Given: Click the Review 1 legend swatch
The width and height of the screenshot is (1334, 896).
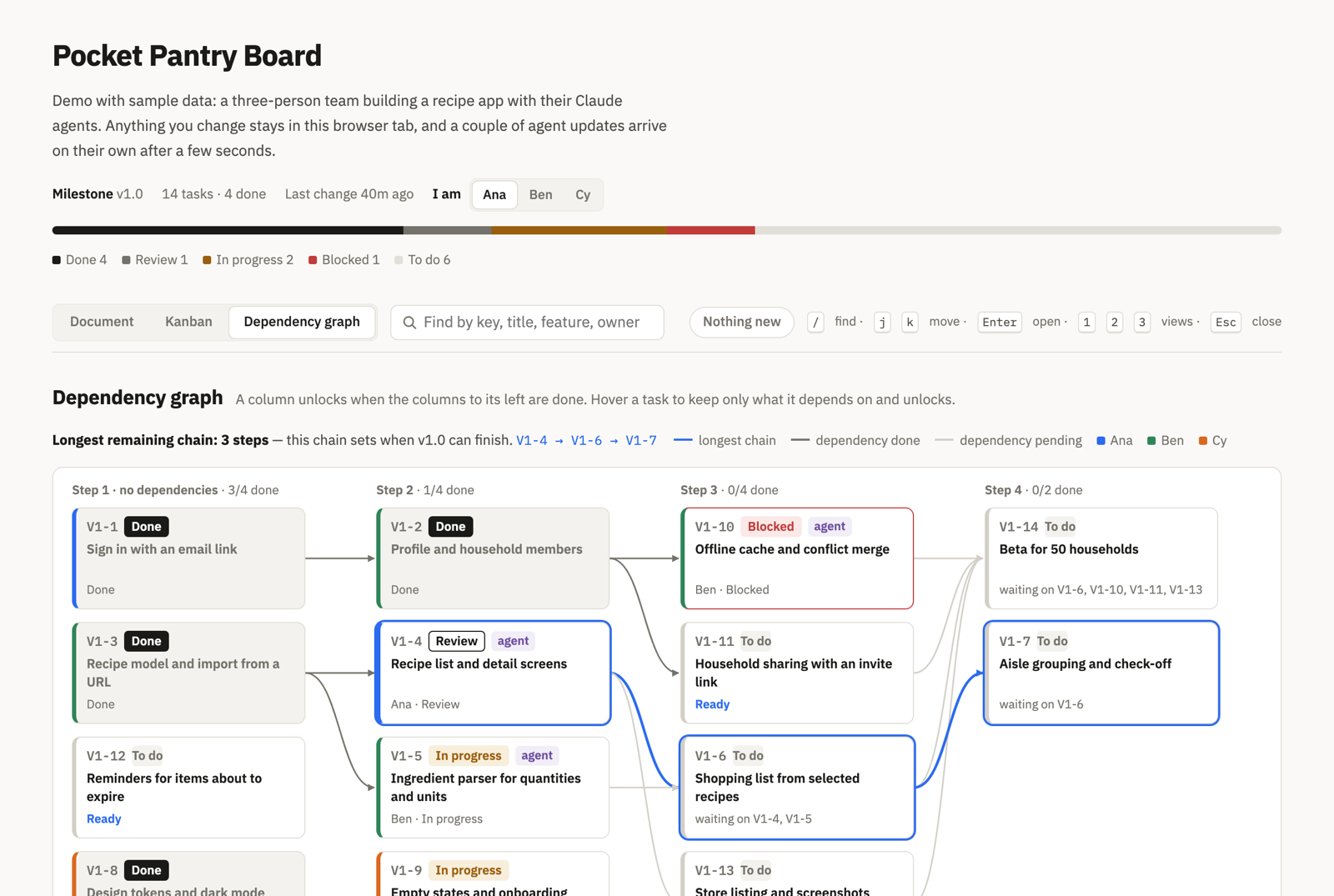Looking at the screenshot, I should point(126,260).
